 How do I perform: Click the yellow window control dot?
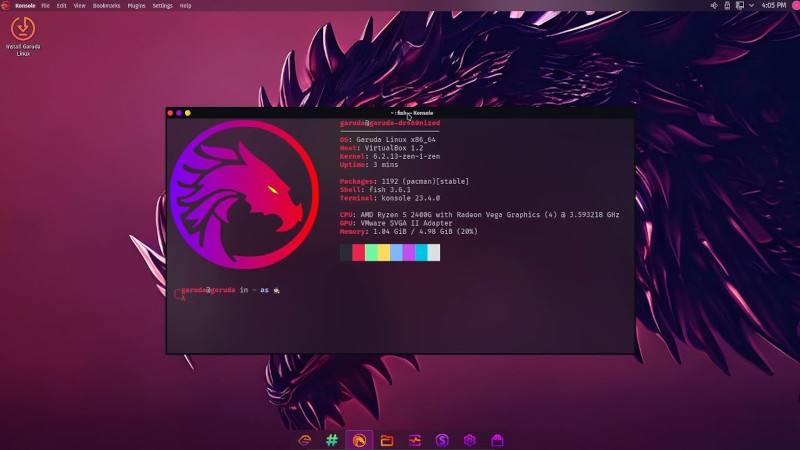pyautogui.click(x=188, y=113)
